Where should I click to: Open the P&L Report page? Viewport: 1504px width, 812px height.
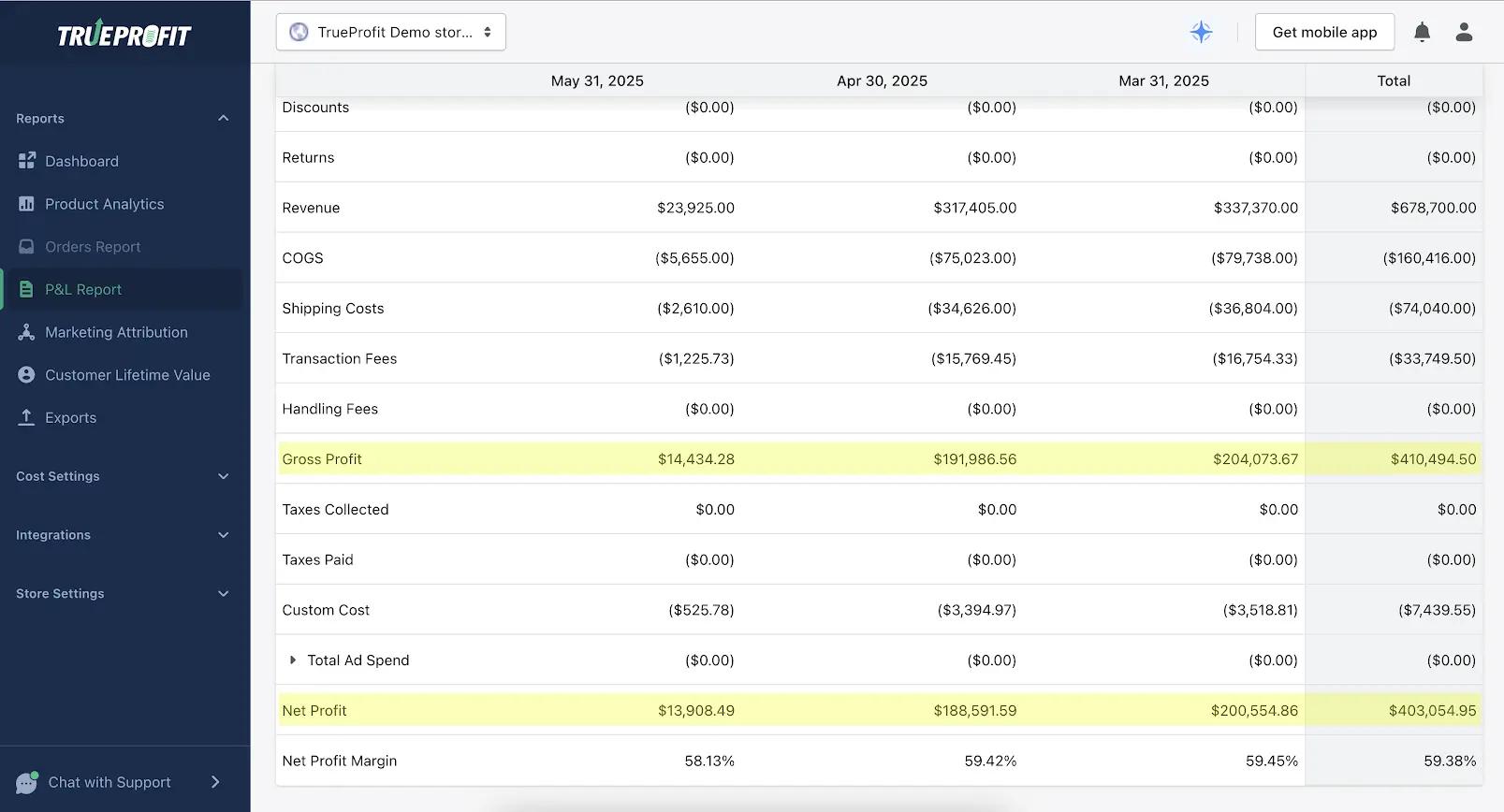coord(83,290)
